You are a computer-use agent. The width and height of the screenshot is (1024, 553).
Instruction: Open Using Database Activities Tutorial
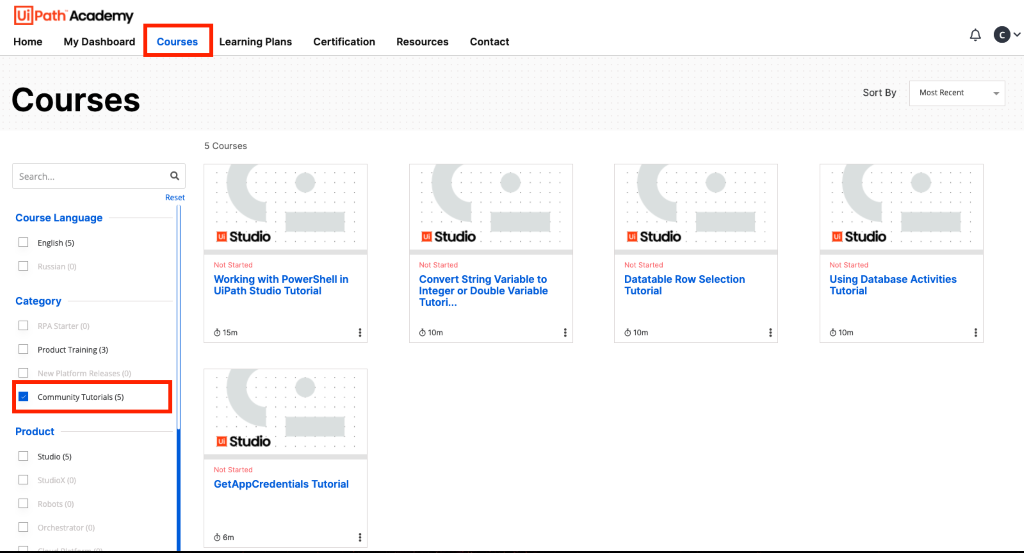coord(893,285)
